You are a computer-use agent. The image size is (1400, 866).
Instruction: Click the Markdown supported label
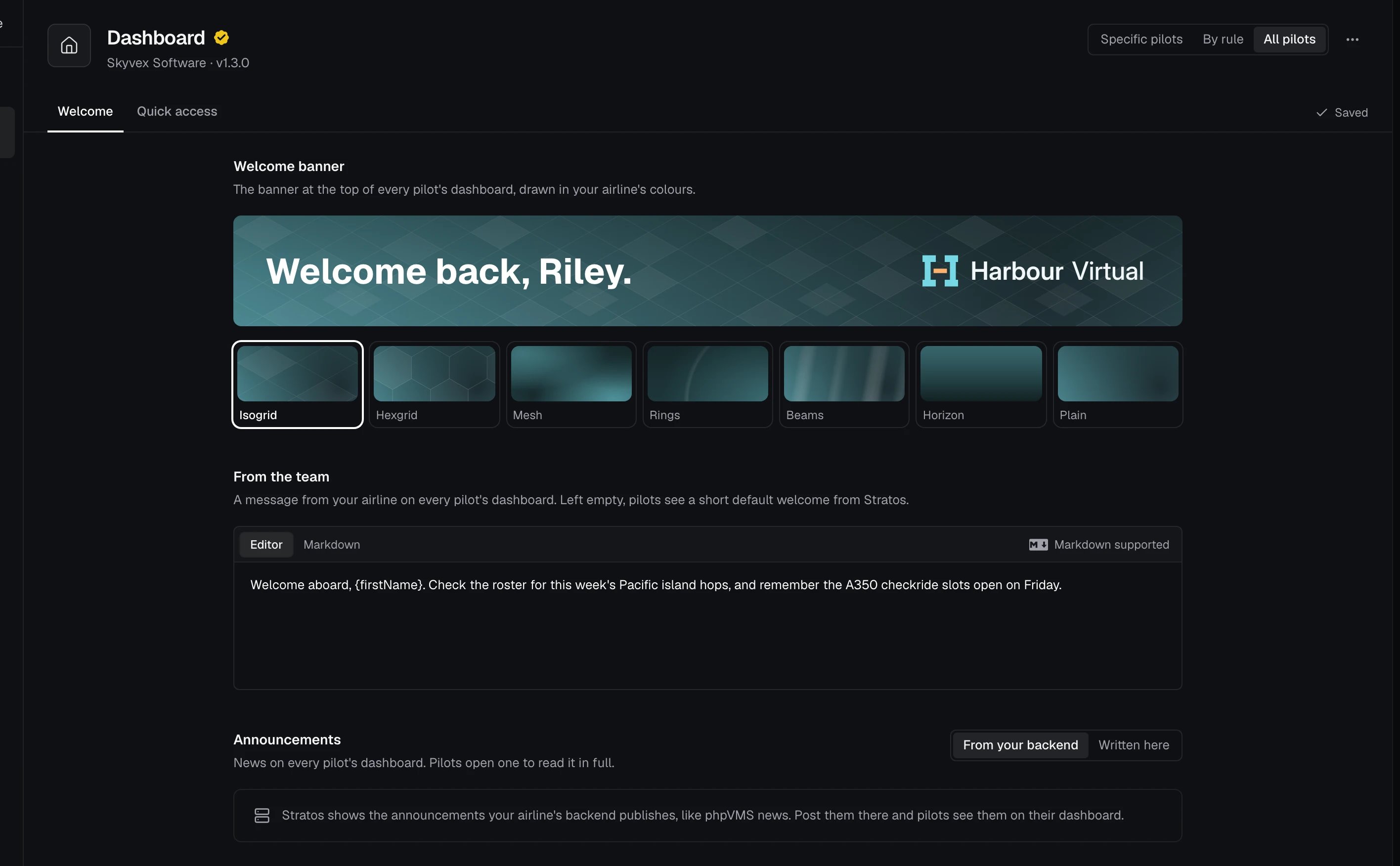(x=1111, y=545)
